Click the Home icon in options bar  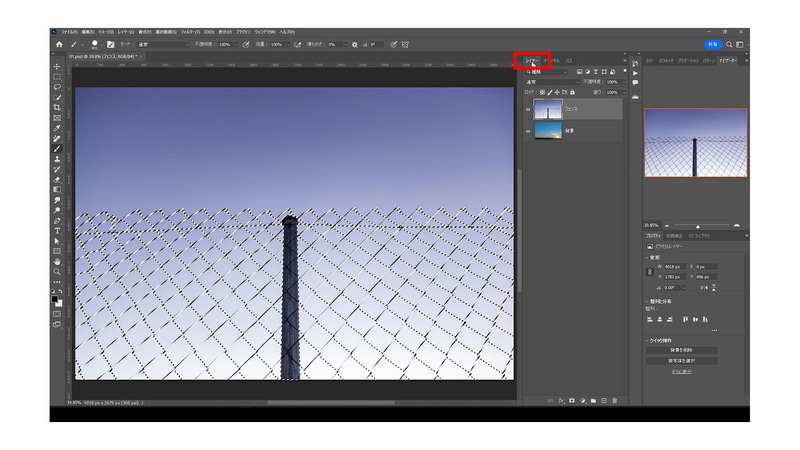59,44
